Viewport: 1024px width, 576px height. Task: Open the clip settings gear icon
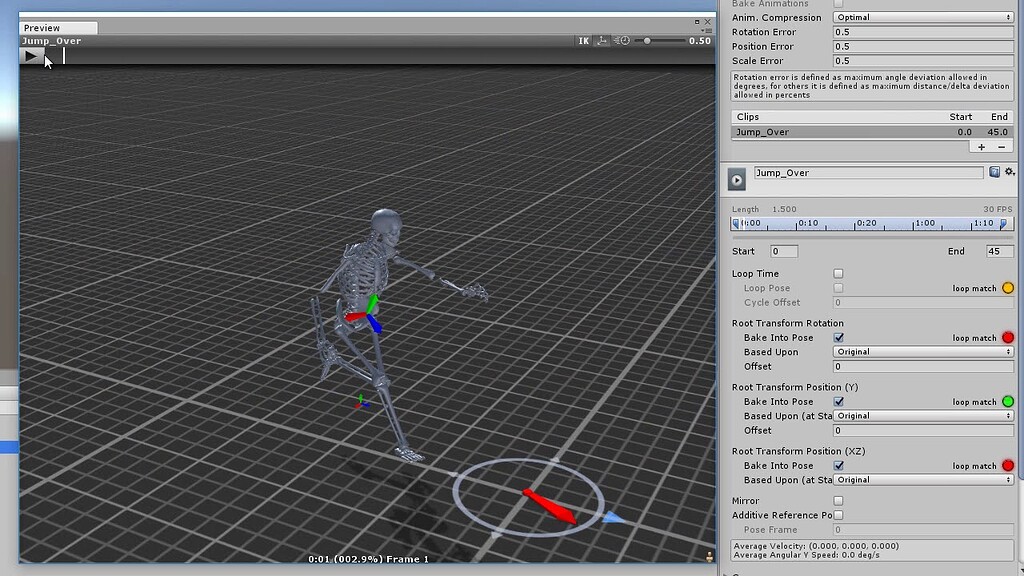(1008, 172)
